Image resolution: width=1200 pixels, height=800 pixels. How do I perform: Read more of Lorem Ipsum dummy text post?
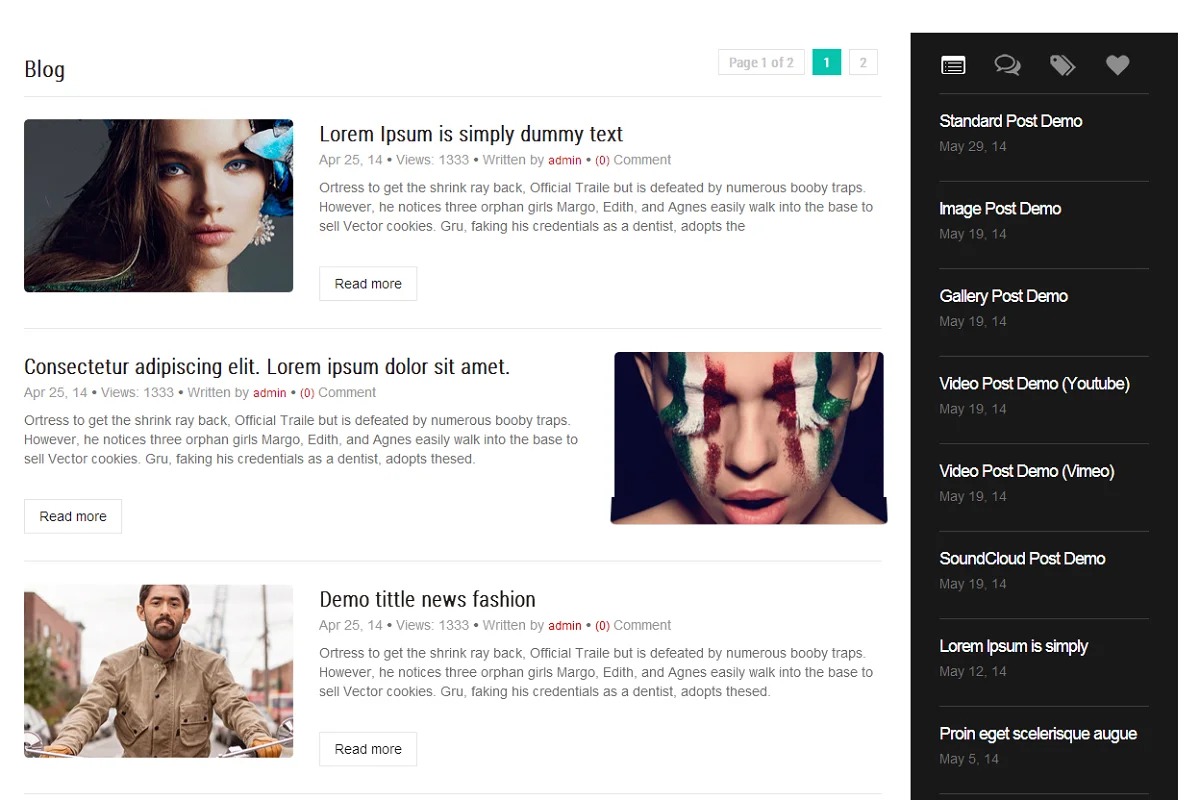(x=368, y=284)
